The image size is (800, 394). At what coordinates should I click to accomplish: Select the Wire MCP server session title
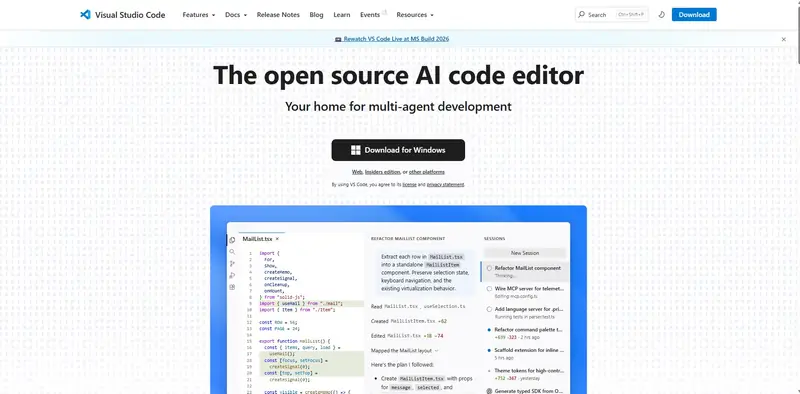tap(529, 288)
